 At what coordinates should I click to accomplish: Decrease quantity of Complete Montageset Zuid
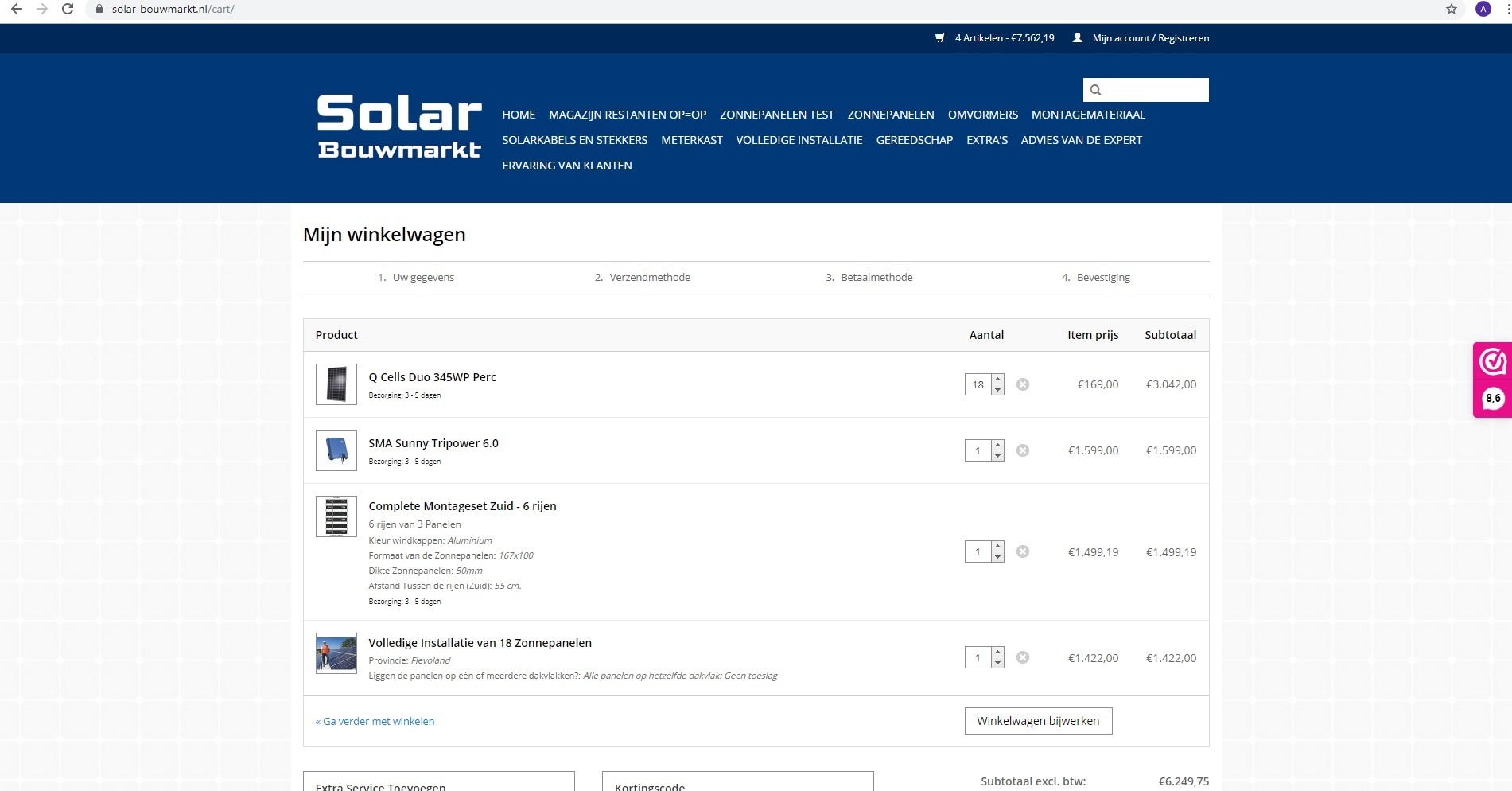click(x=997, y=557)
